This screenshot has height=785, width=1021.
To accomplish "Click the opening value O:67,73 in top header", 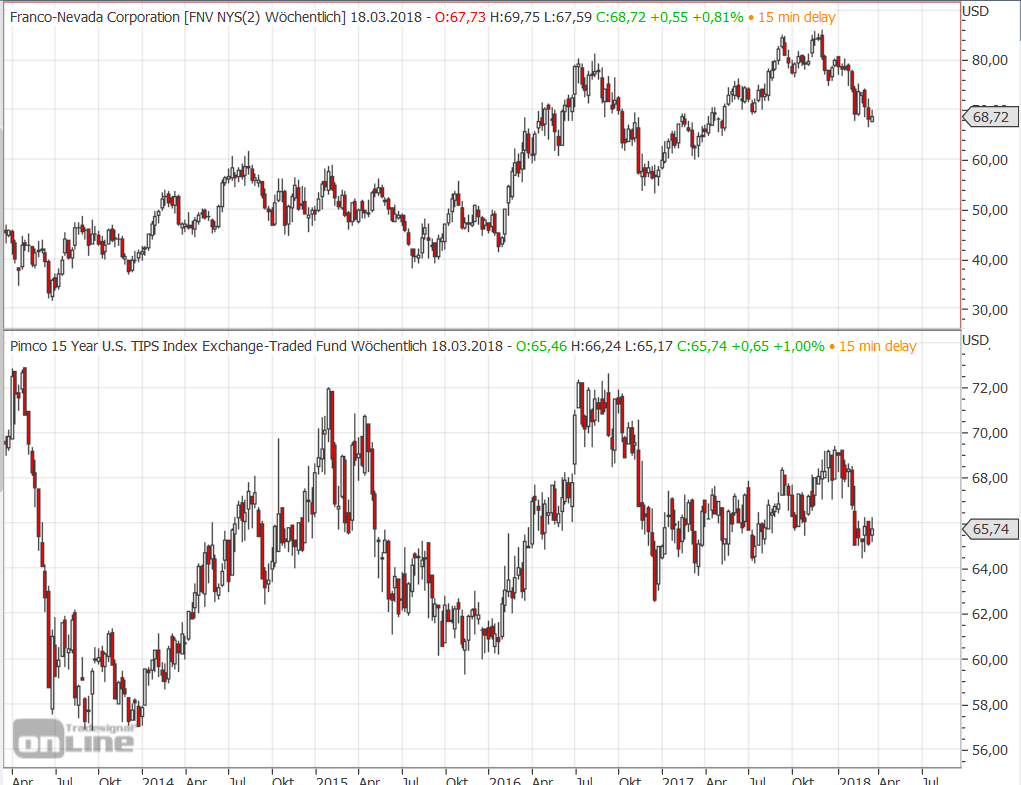I will [x=460, y=18].
